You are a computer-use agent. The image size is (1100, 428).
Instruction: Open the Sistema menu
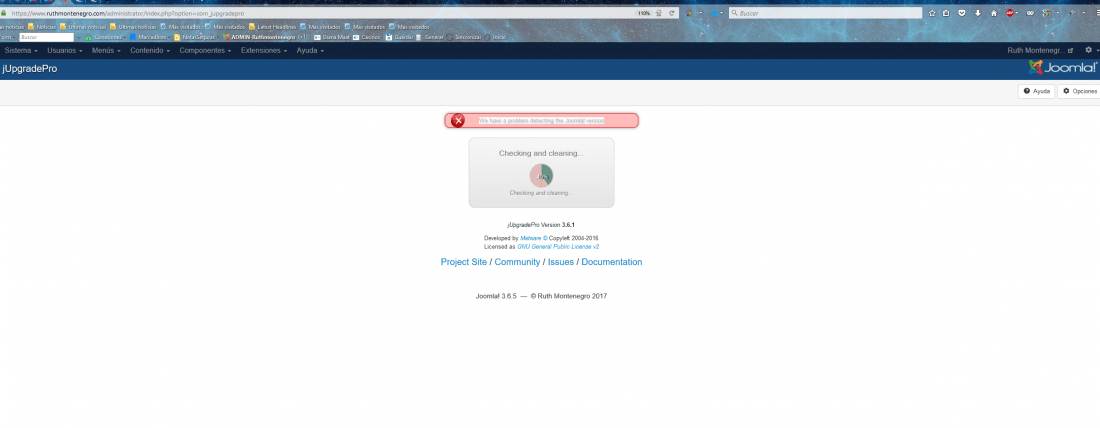pos(20,51)
